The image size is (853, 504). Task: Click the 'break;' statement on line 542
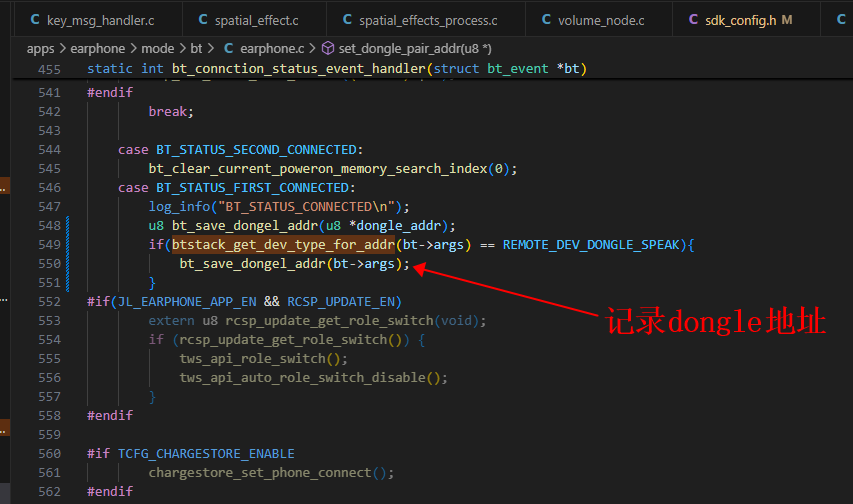171,112
